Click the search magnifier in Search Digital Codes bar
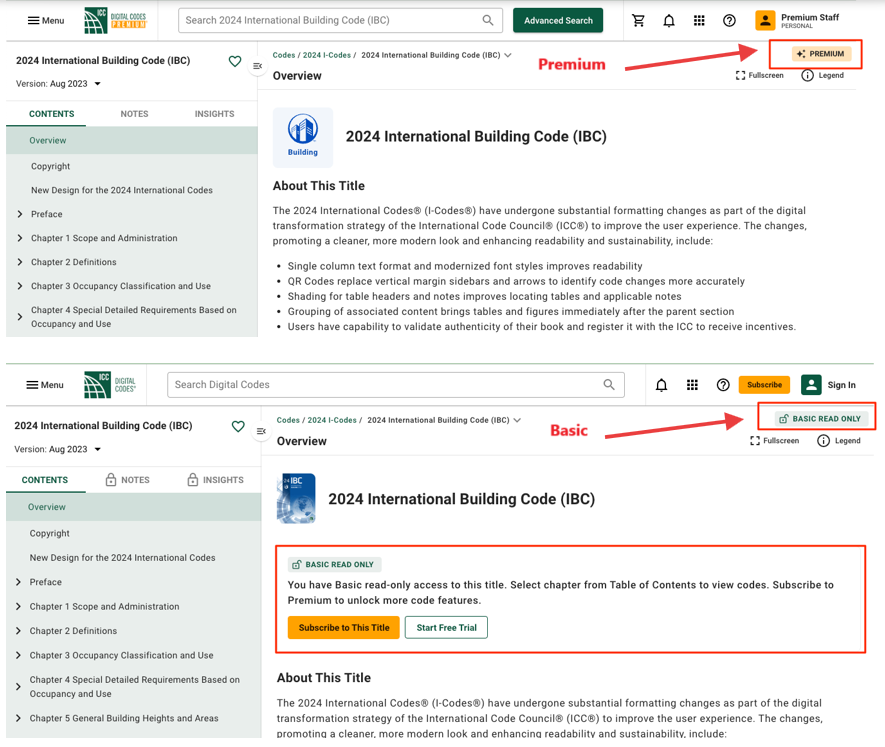The height and width of the screenshot is (747, 885). click(x=608, y=385)
